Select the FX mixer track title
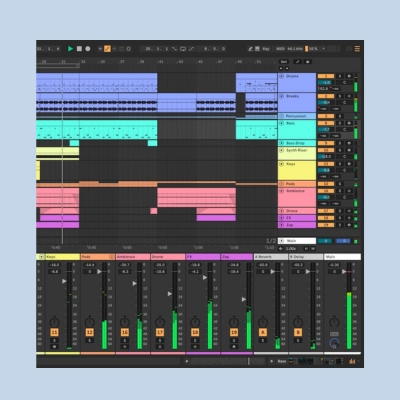The width and height of the screenshot is (400, 400). (x=203, y=257)
